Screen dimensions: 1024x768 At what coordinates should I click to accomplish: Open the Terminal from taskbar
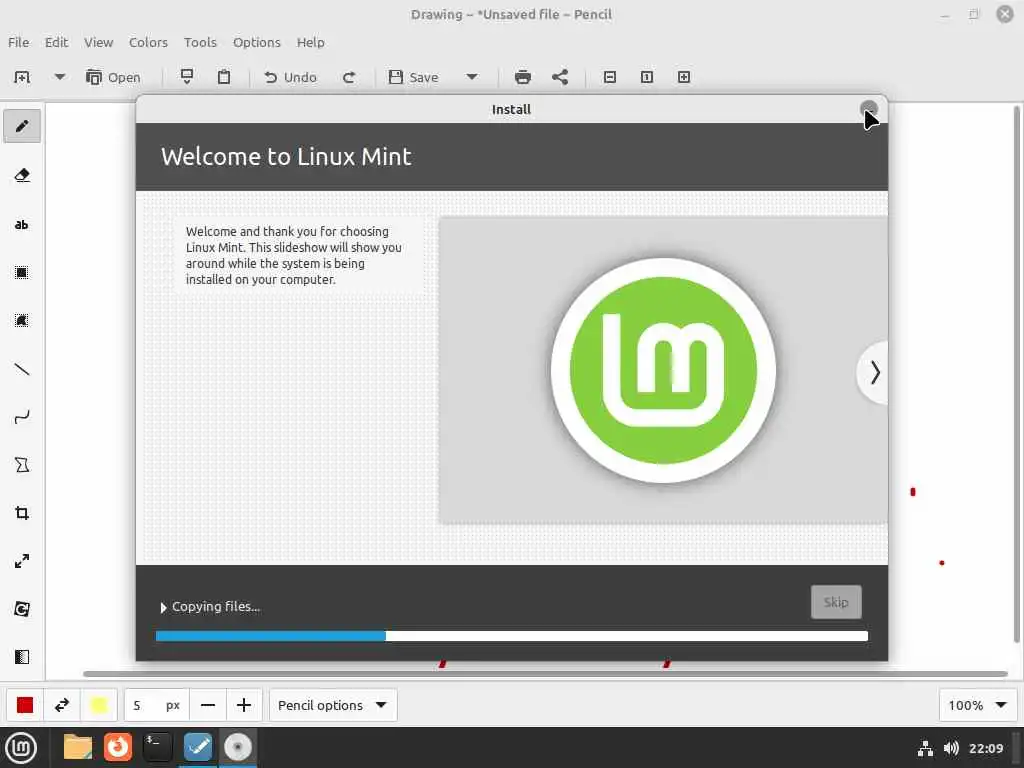157,748
